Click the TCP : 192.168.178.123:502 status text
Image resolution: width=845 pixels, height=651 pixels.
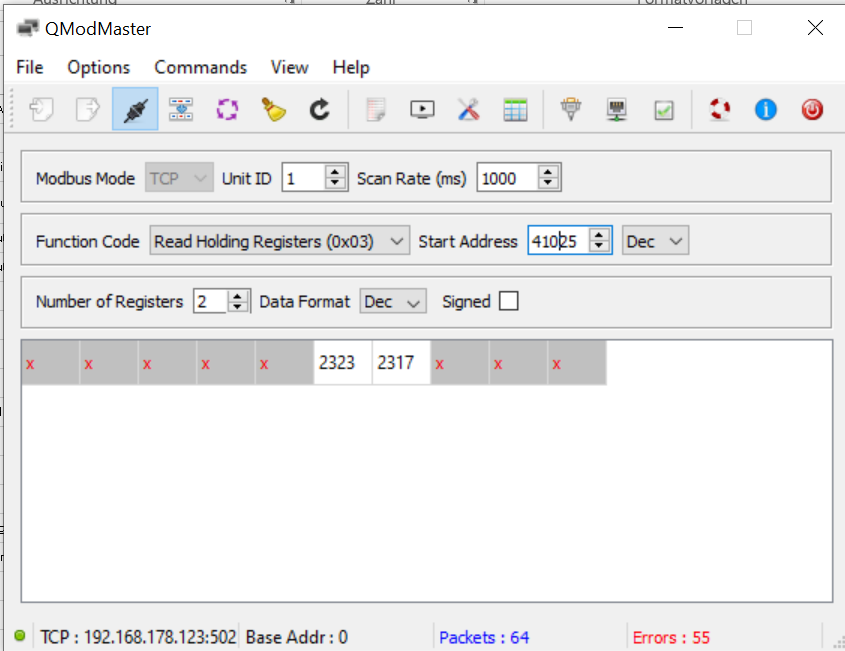point(138,638)
